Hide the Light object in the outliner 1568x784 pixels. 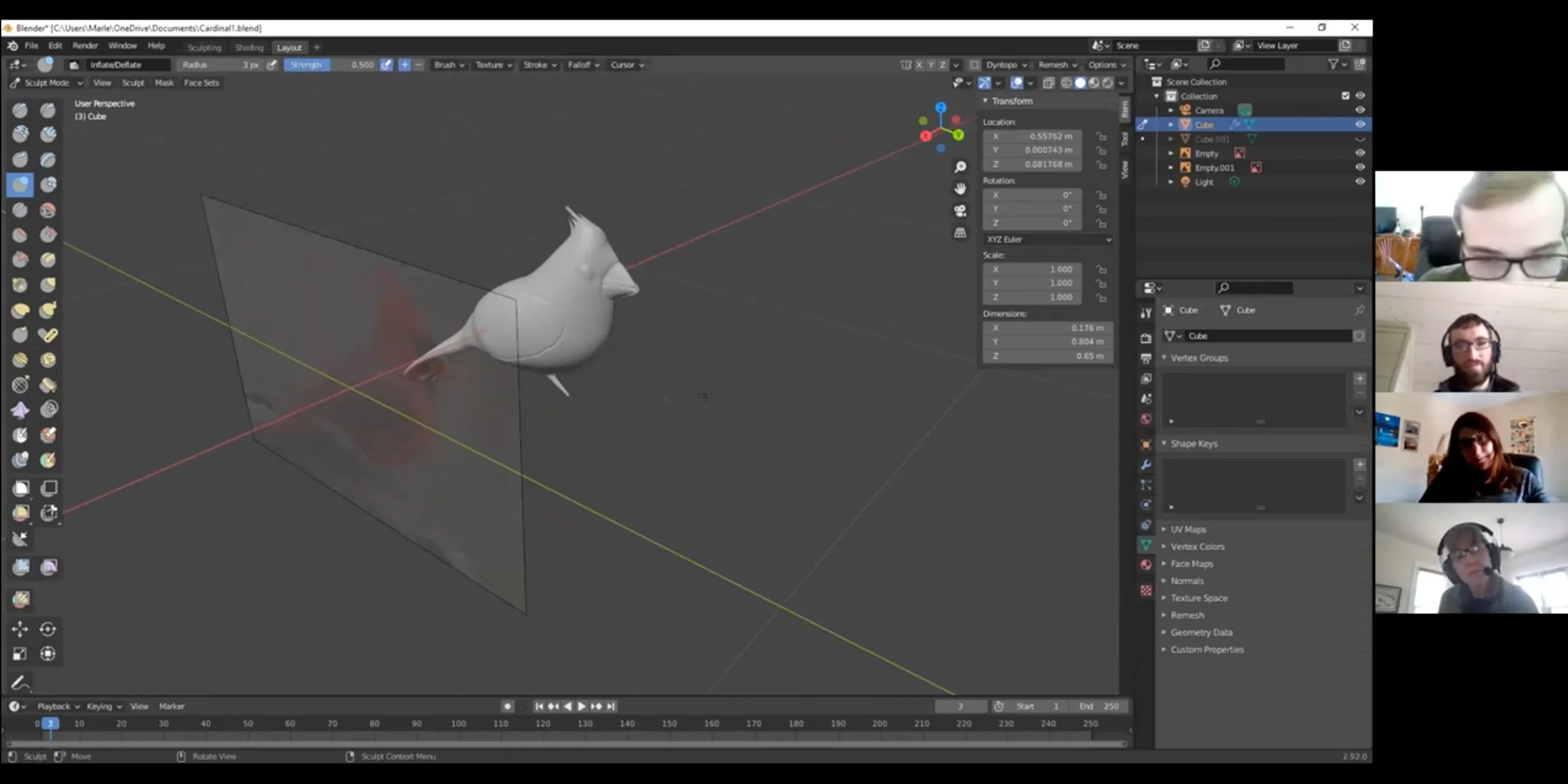pos(1360,182)
